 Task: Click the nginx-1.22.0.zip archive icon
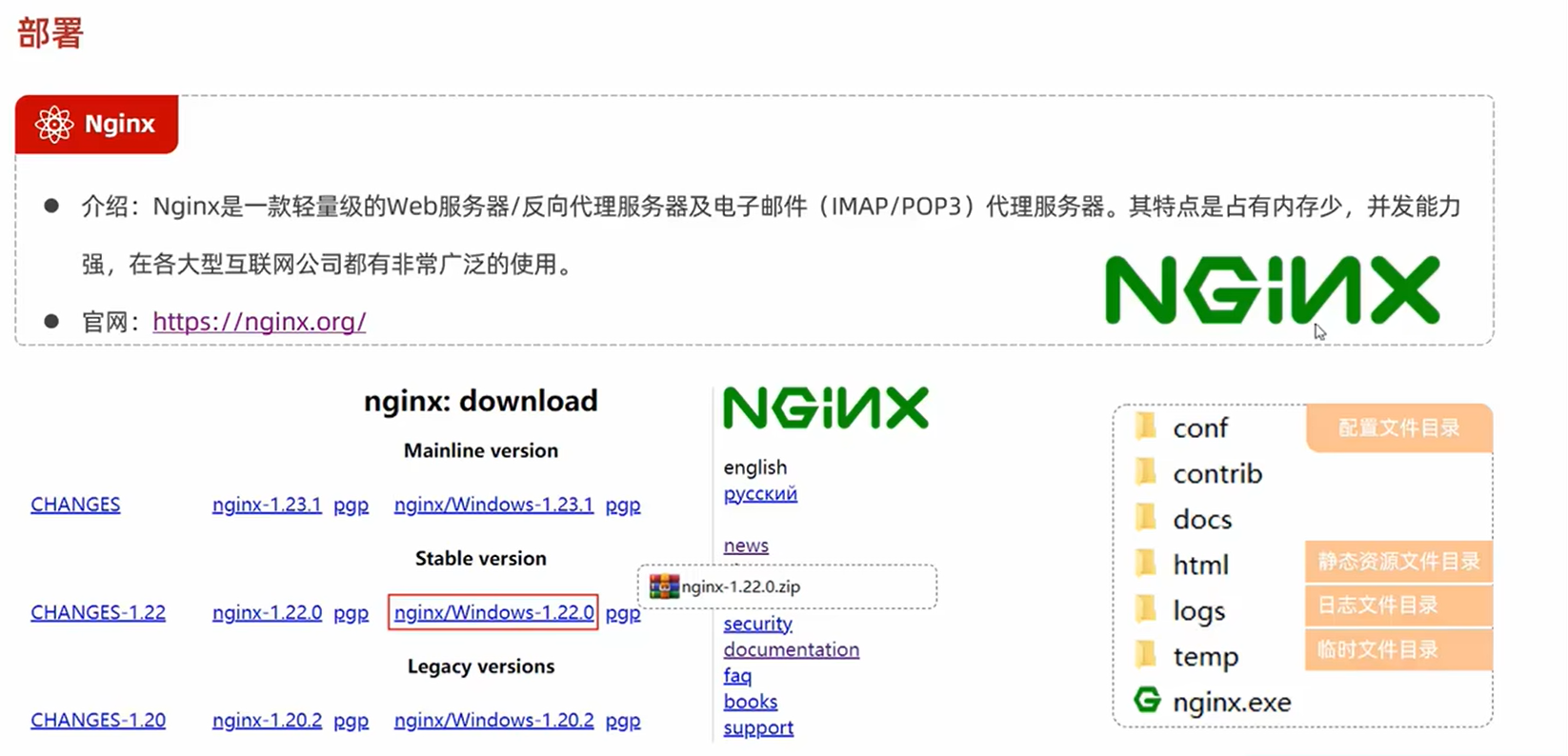(664, 587)
